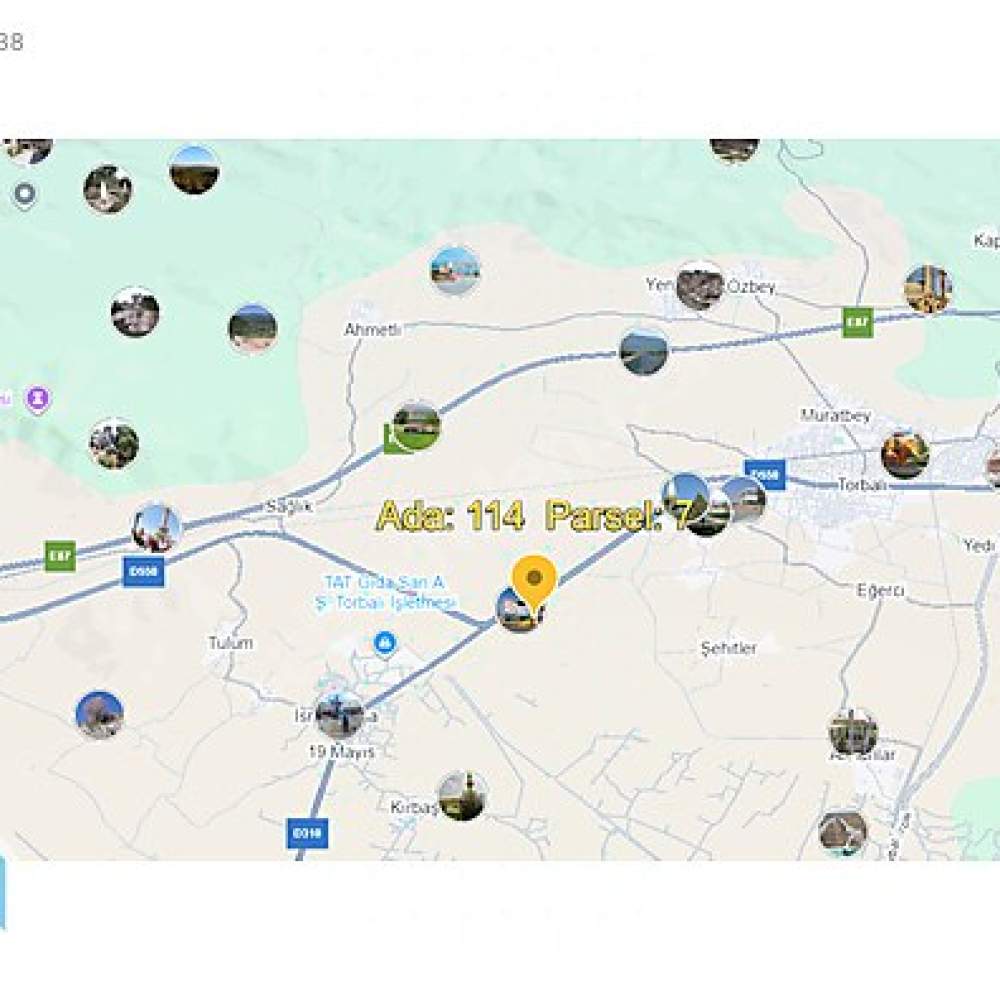The height and width of the screenshot is (1000, 1000).
Task: Open photo thumbnail near Ahmetli village
Action: click(455, 270)
